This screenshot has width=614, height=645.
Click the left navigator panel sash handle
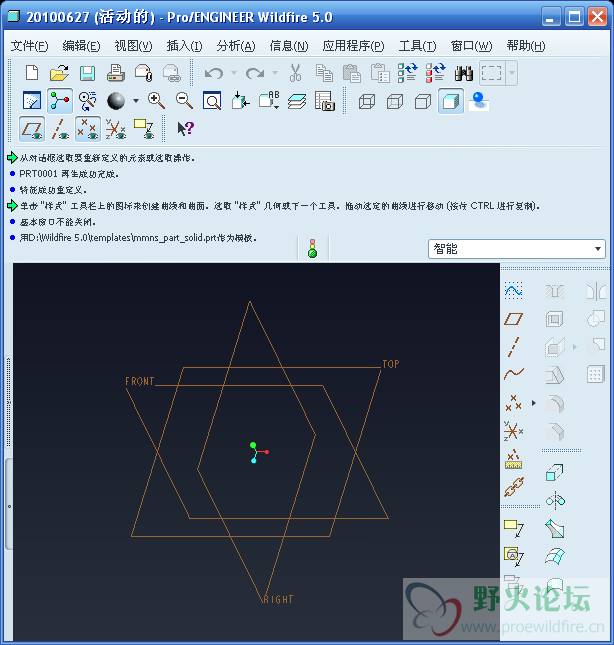pyautogui.click(x=9, y=504)
